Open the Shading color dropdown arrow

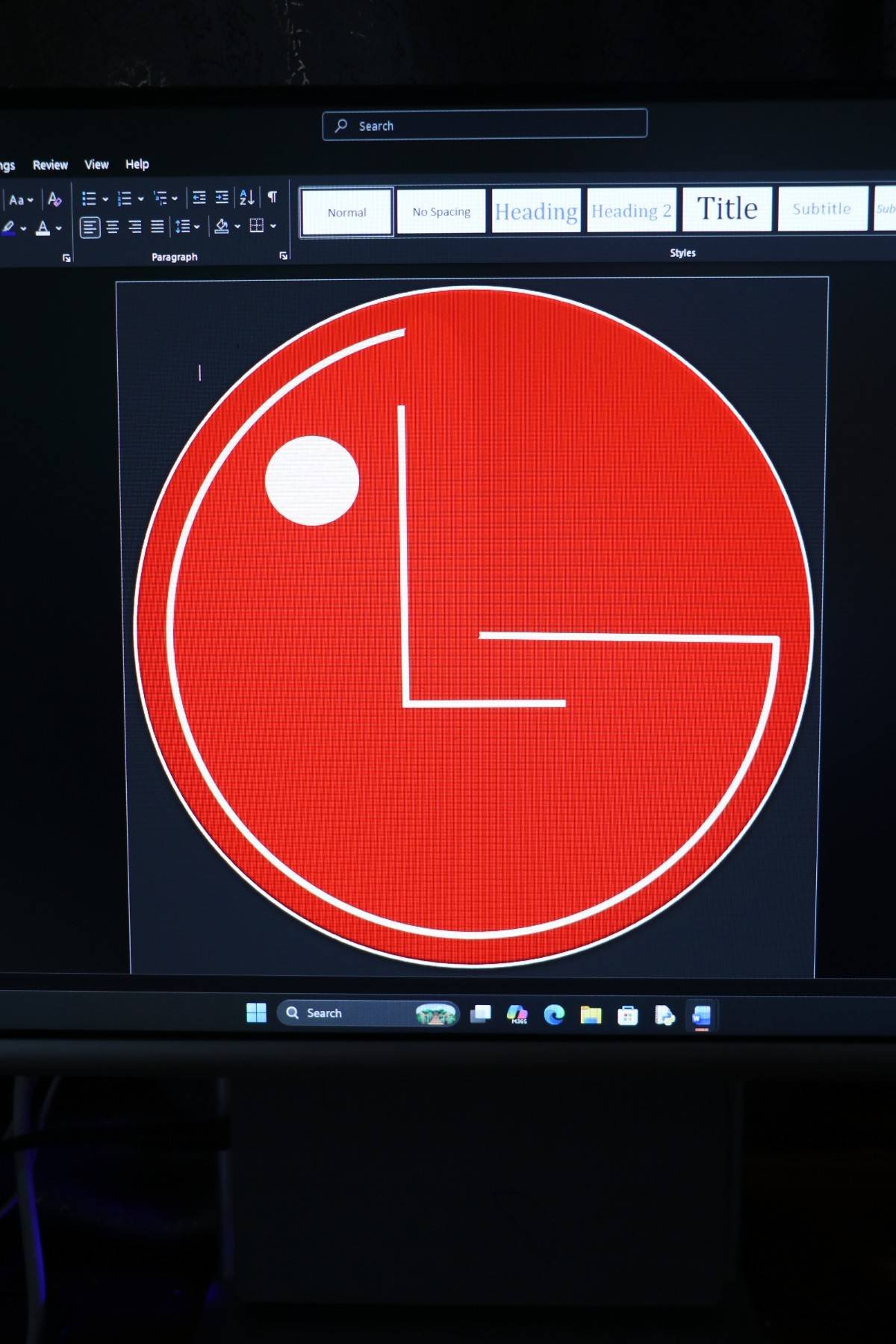237,226
